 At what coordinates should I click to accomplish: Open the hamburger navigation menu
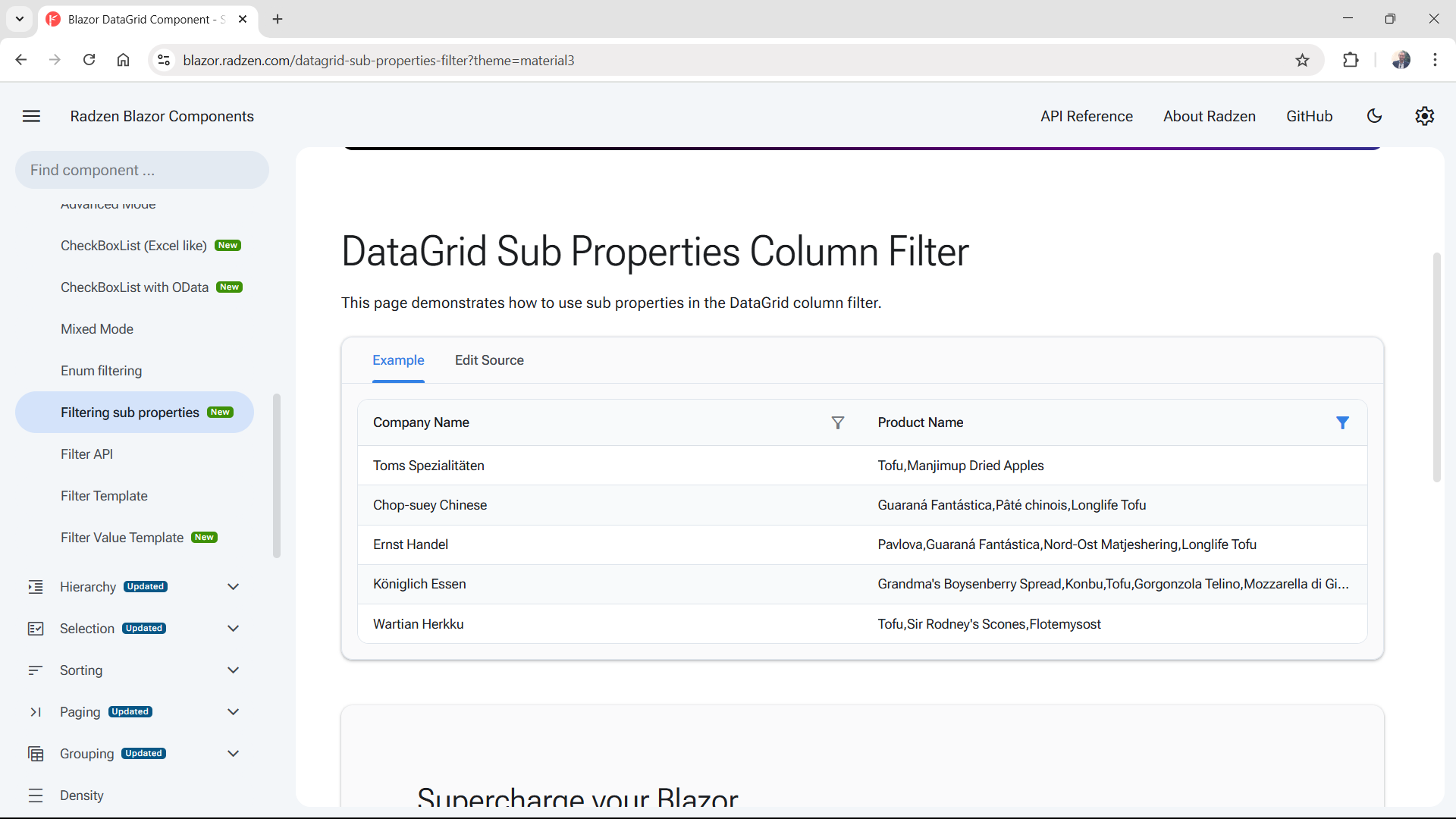pyautogui.click(x=31, y=116)
